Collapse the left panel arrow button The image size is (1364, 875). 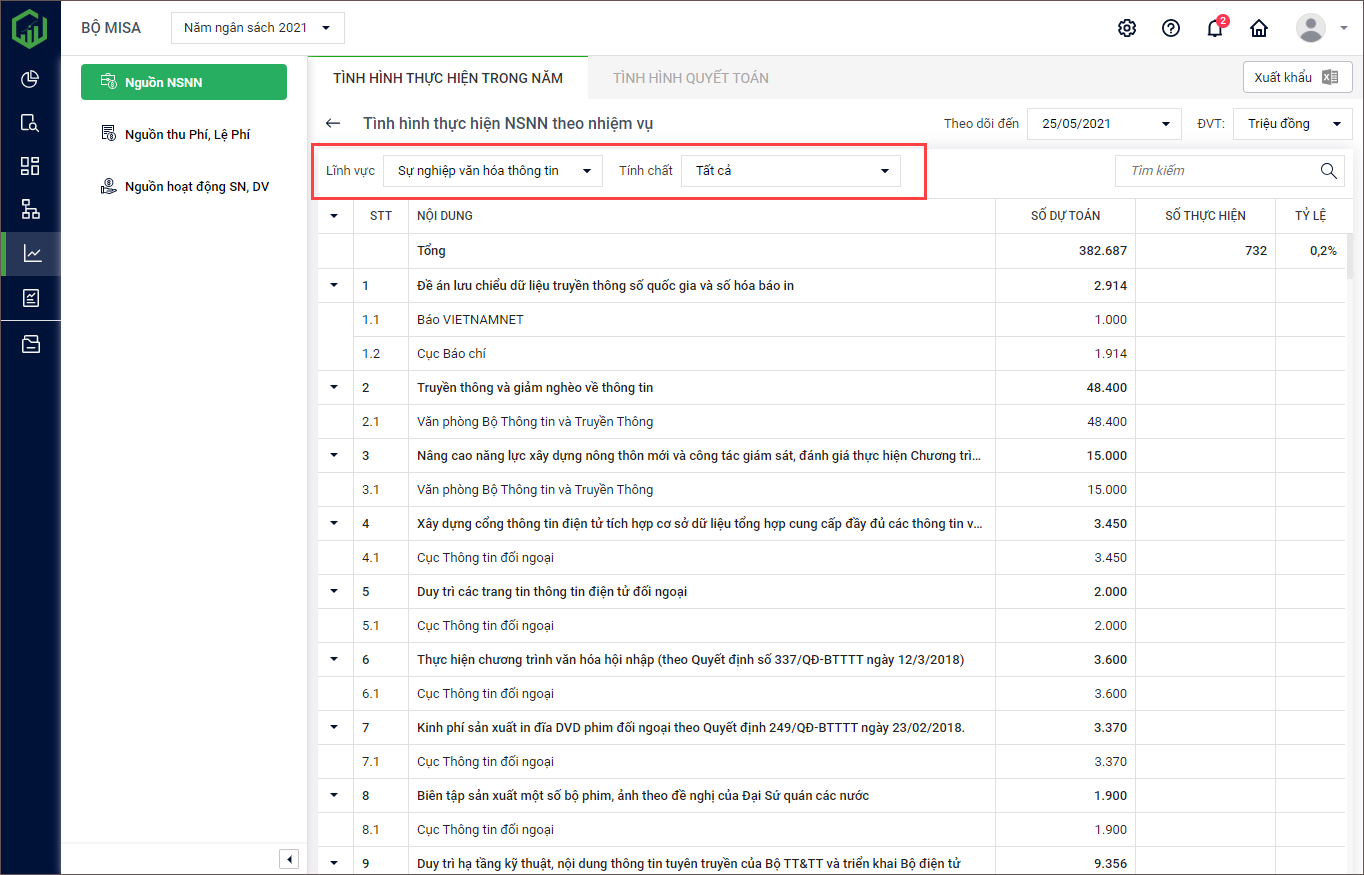coord(288,859)
